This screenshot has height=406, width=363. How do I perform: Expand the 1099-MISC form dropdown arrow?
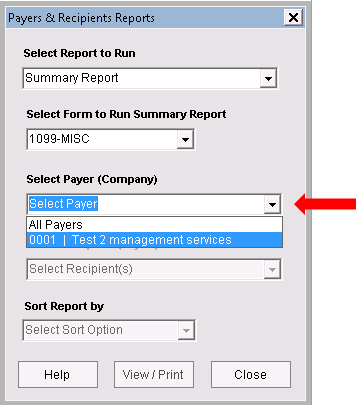185,139
